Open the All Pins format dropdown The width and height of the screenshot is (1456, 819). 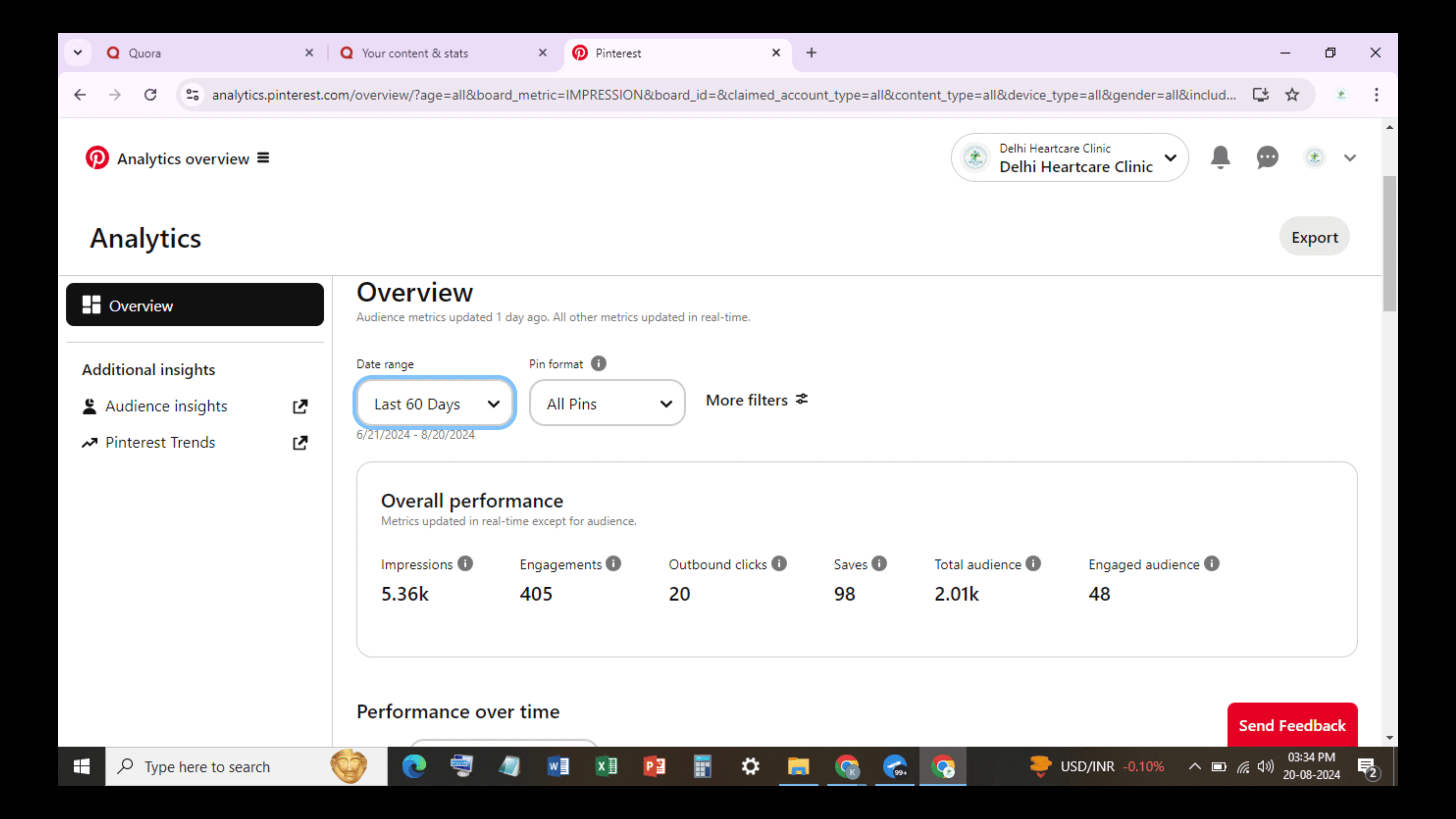[607, 403]
